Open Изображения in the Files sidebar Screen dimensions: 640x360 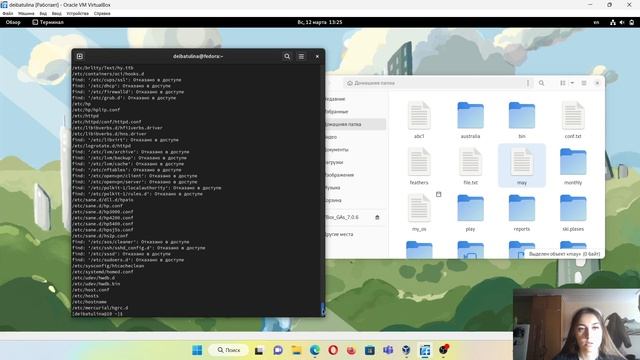point(356,175)
